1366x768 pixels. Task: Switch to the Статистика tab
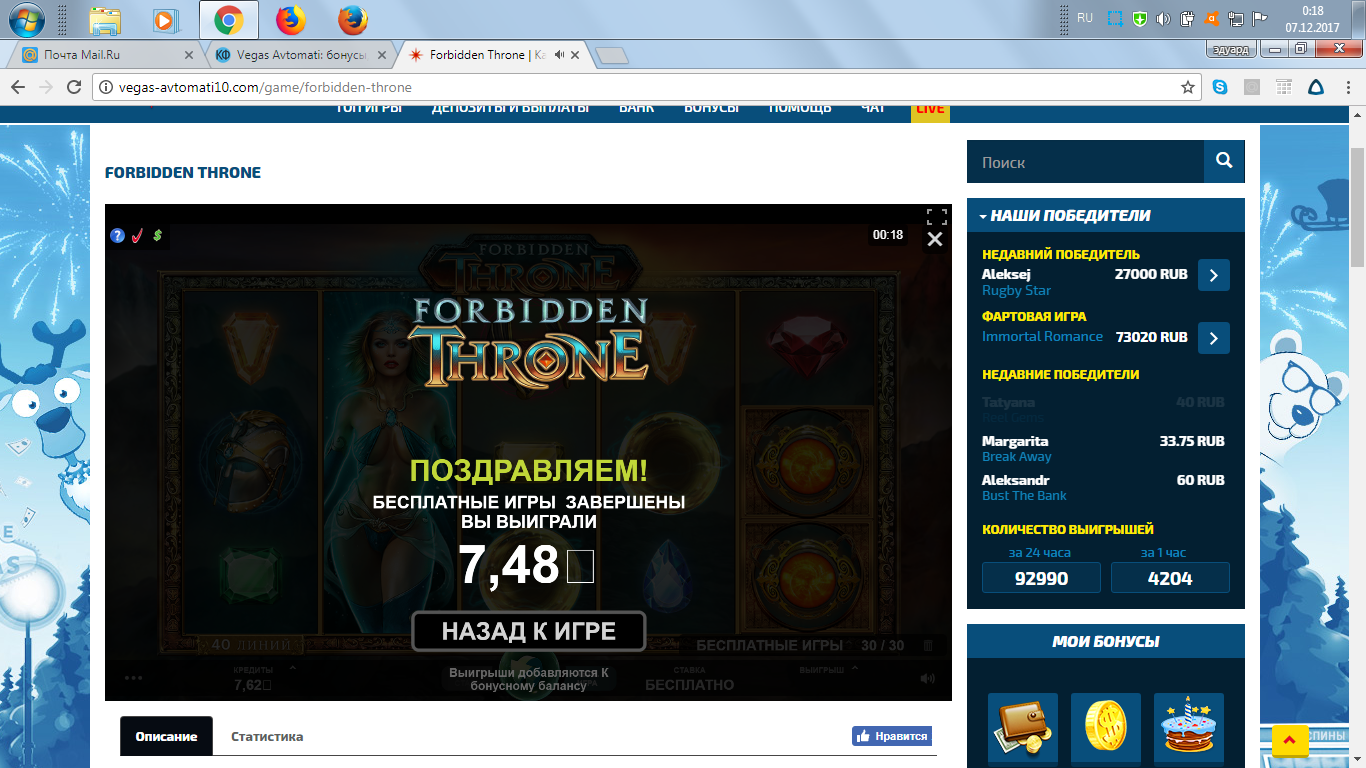267,737
